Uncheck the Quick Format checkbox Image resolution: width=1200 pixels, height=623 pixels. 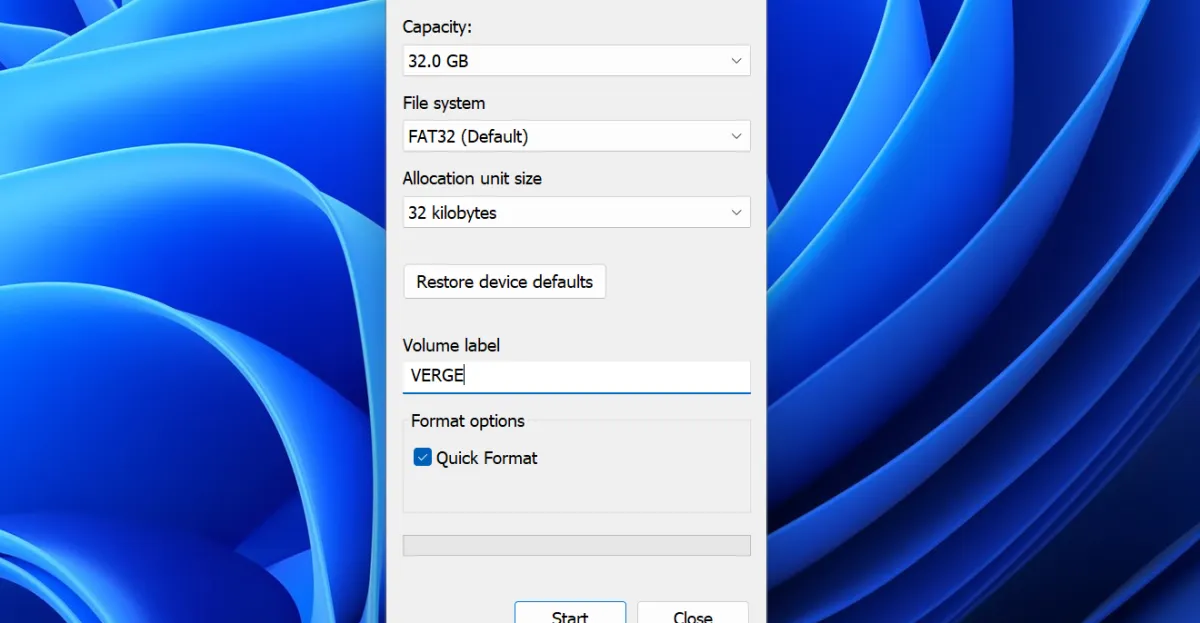point(423,458)
